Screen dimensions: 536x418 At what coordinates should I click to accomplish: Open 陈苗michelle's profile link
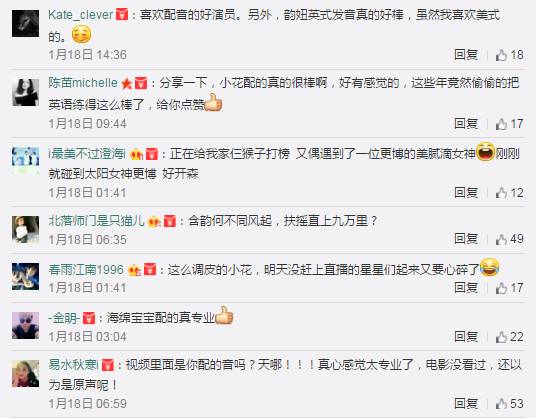[x=83, y=83]
